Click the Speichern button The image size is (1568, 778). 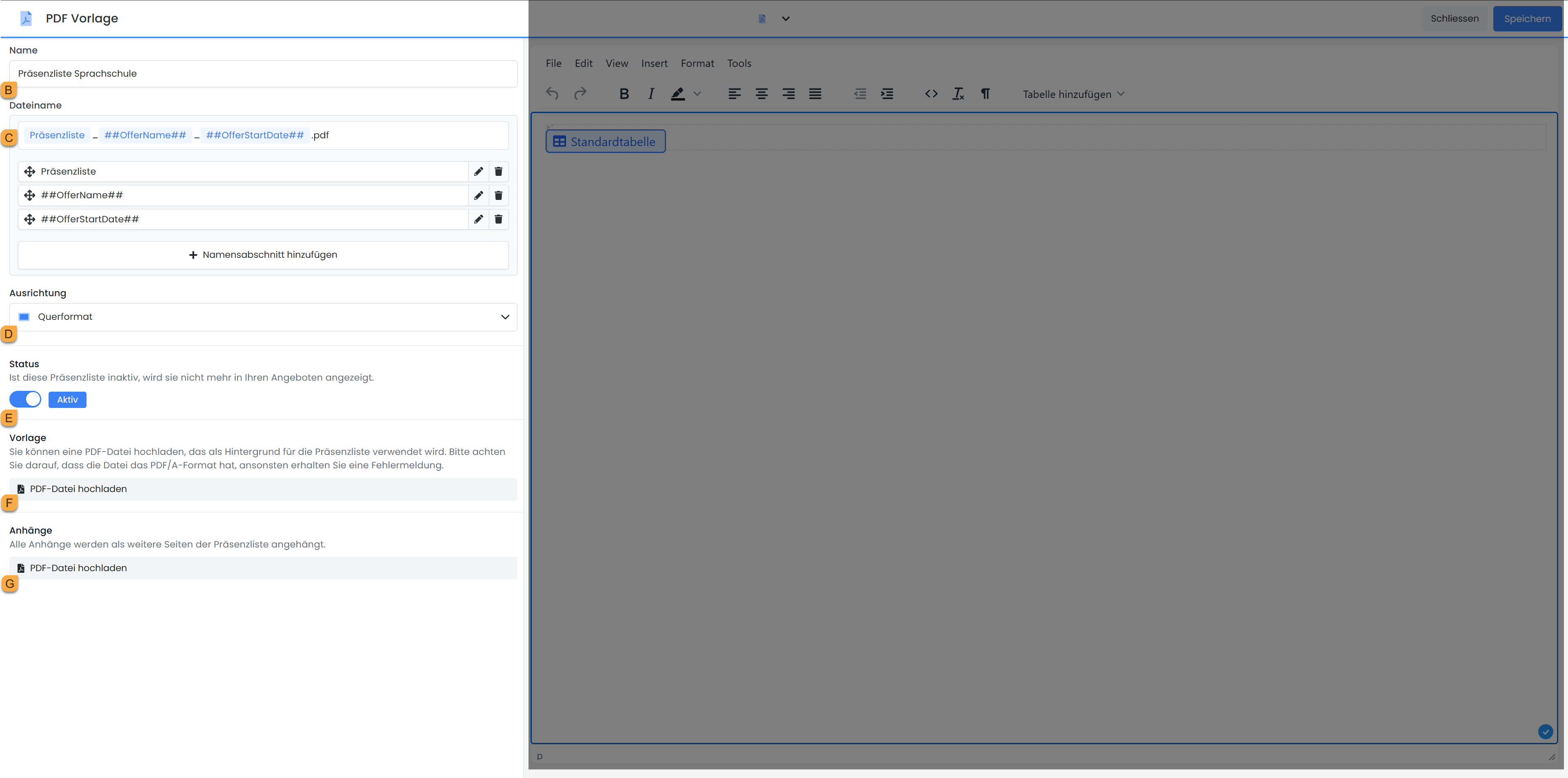(1527, 19)
